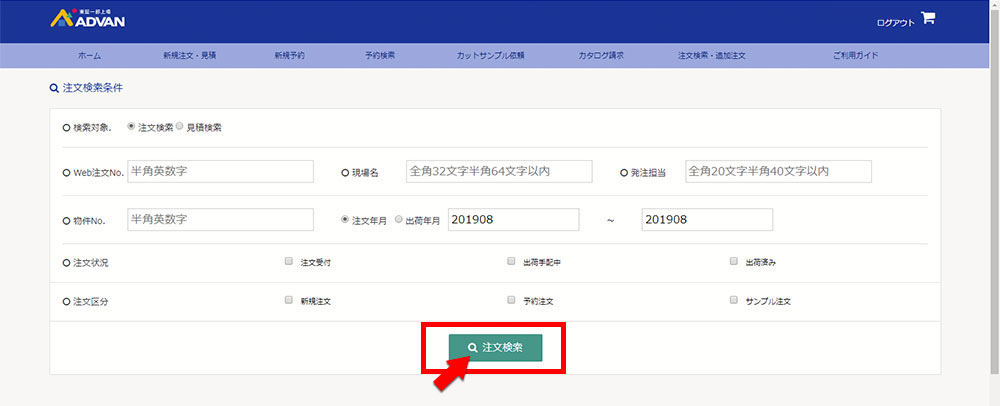The image size is (1000, 406).
Task: Select the 見積検索 radio button
Action: click(180, 127)
